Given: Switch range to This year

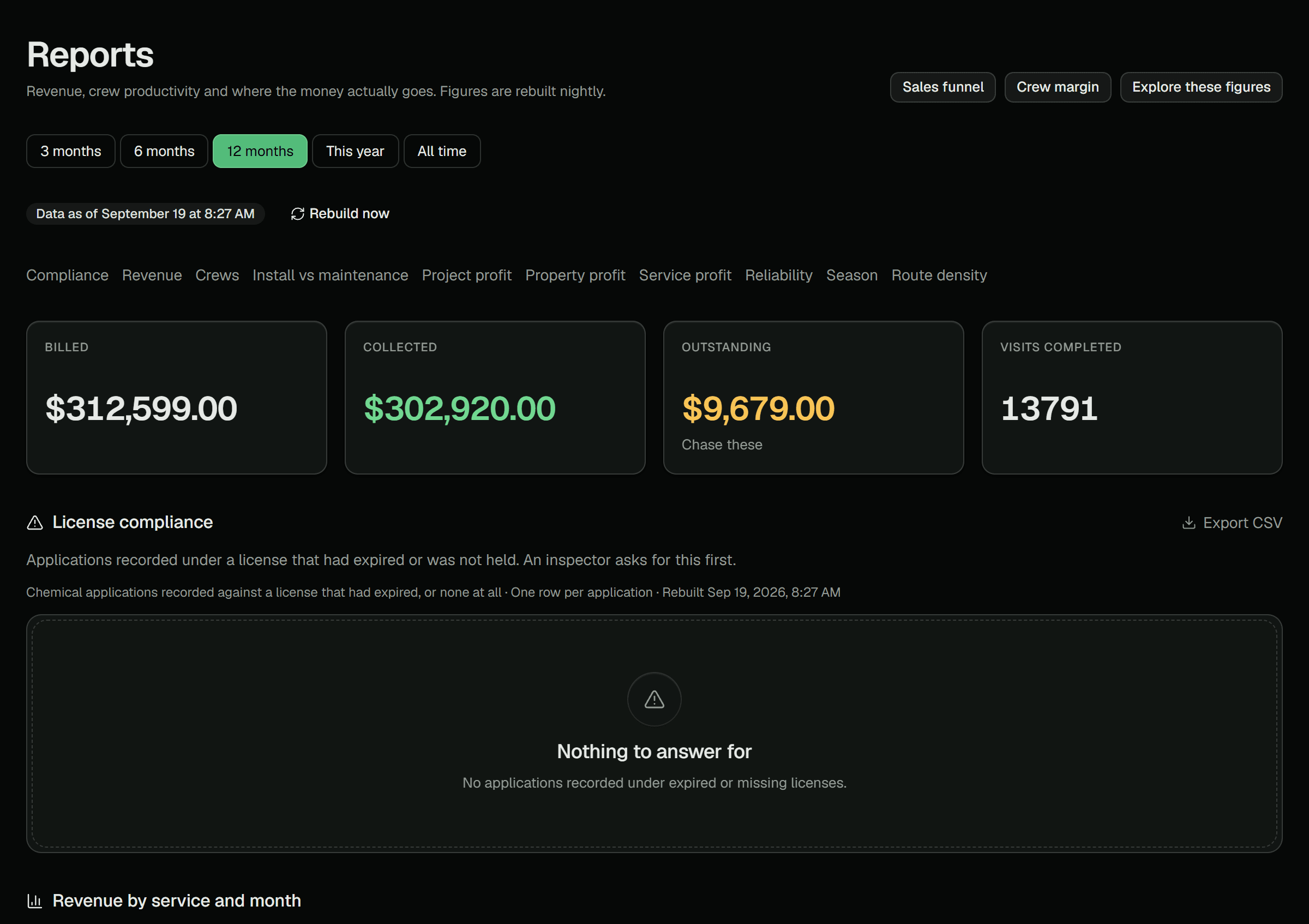Looking at the screenshot, I should coord(355,151).
